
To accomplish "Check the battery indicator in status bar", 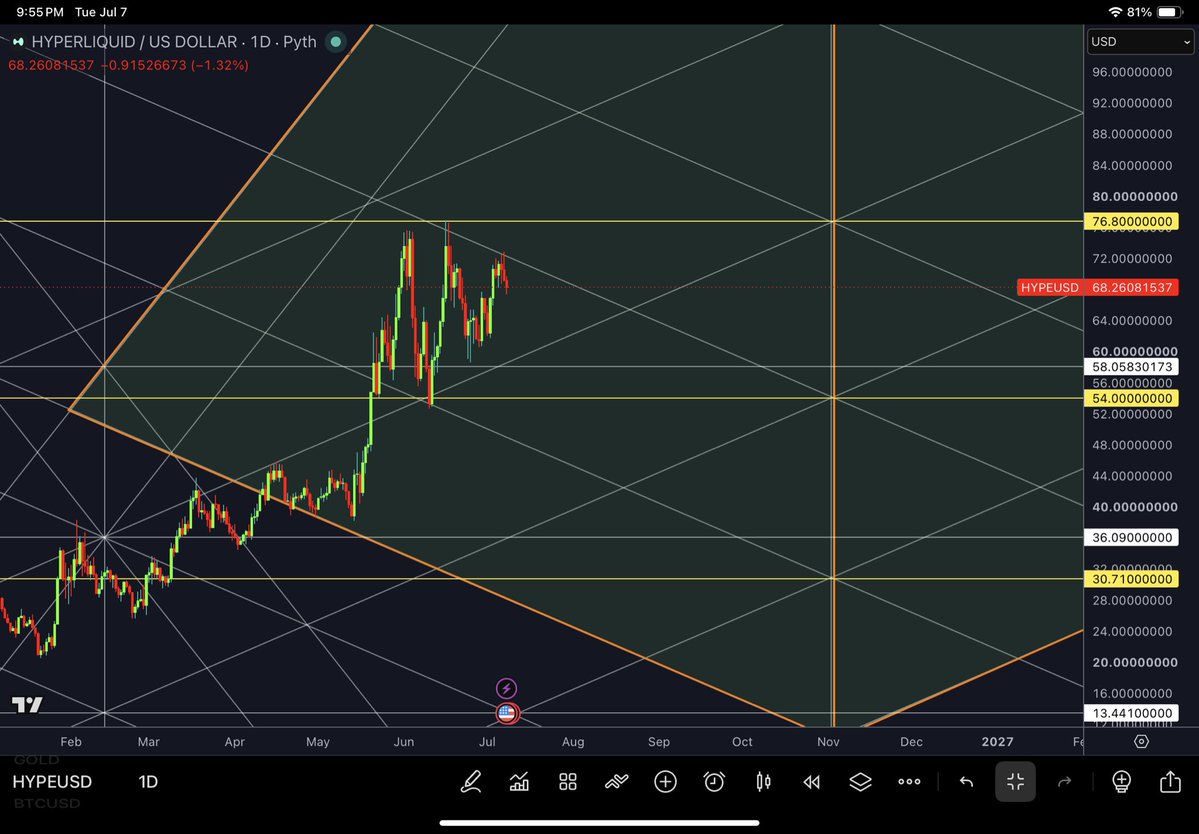I will click(x=1170, y=12).
